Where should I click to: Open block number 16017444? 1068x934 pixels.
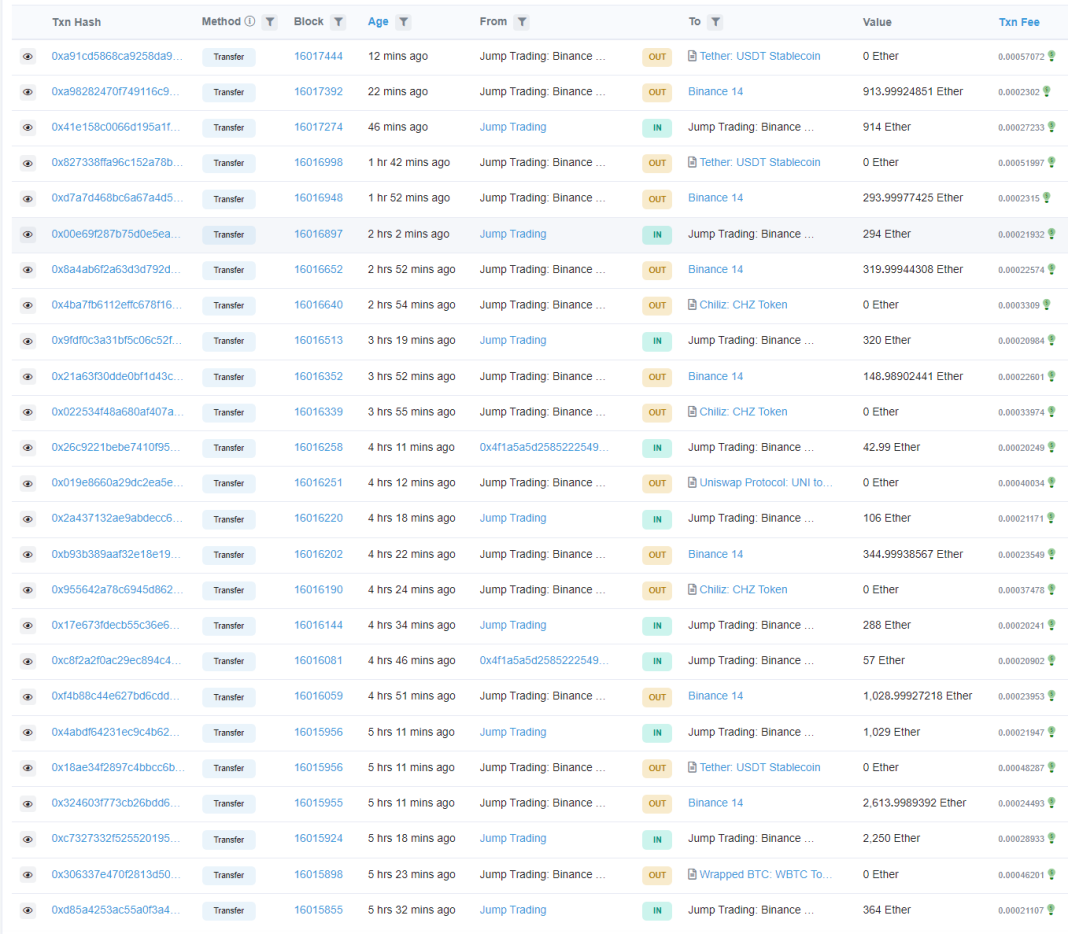pyautogui.click(x=318, y=56)
